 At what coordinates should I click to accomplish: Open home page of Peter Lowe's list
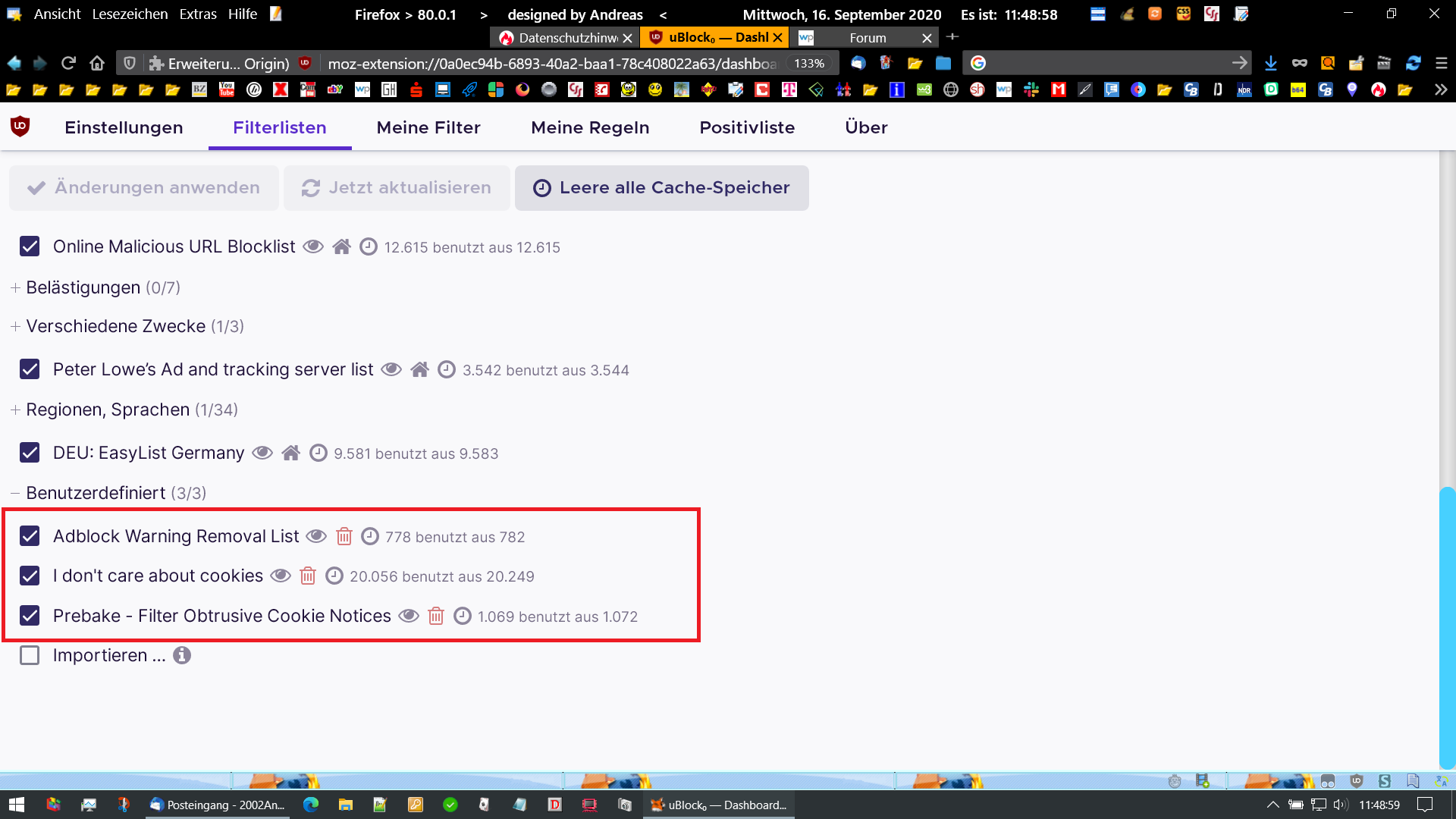click(x=419, y=370)
